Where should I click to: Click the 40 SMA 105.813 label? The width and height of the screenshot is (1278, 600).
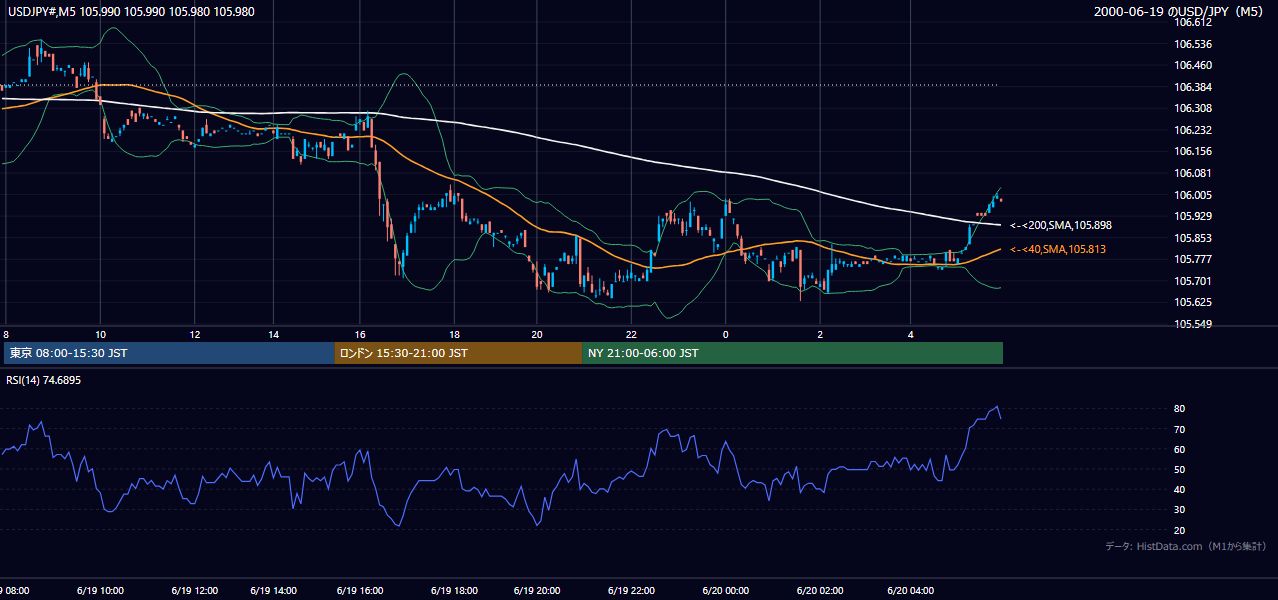point(1058,249)
